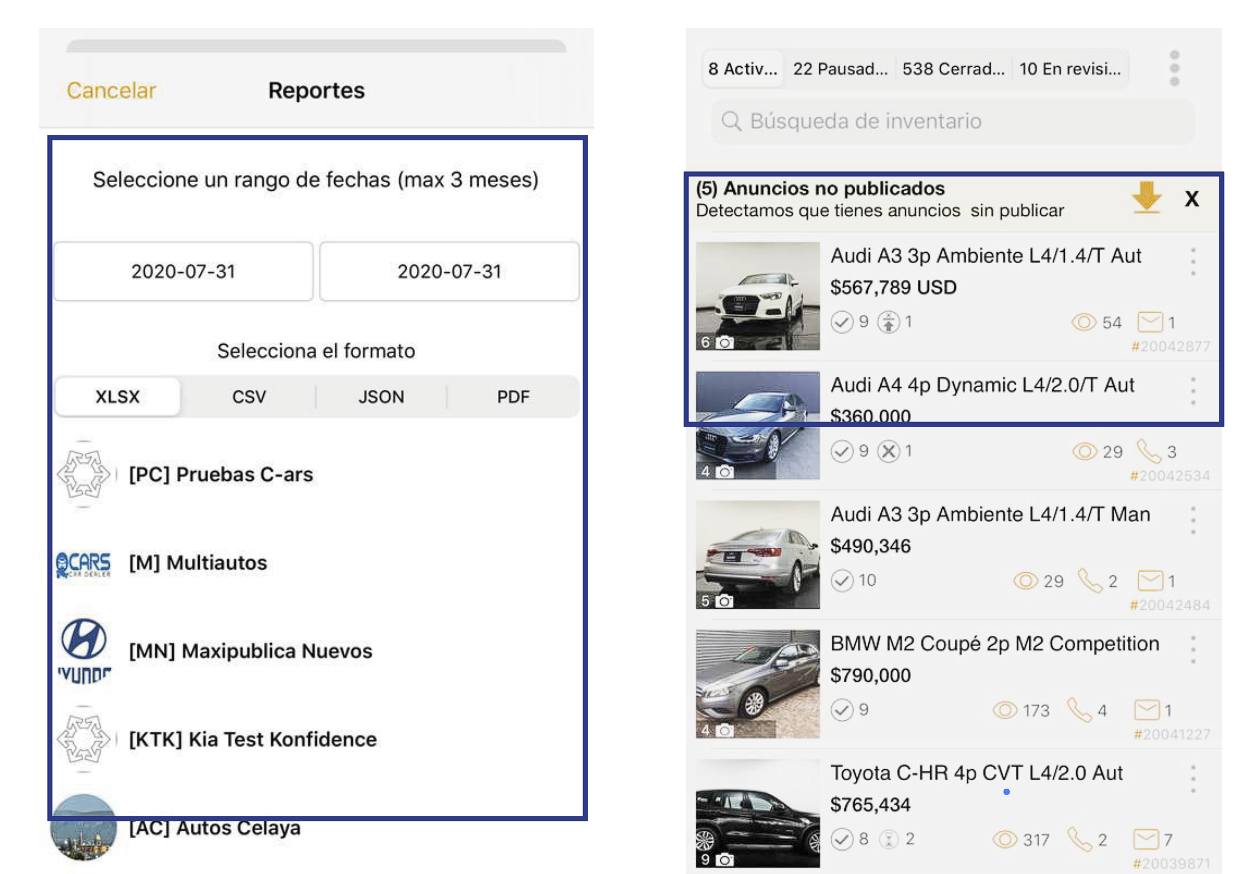
Task: Open the 10 En revisi... tab
Action: coord(1070,69)
